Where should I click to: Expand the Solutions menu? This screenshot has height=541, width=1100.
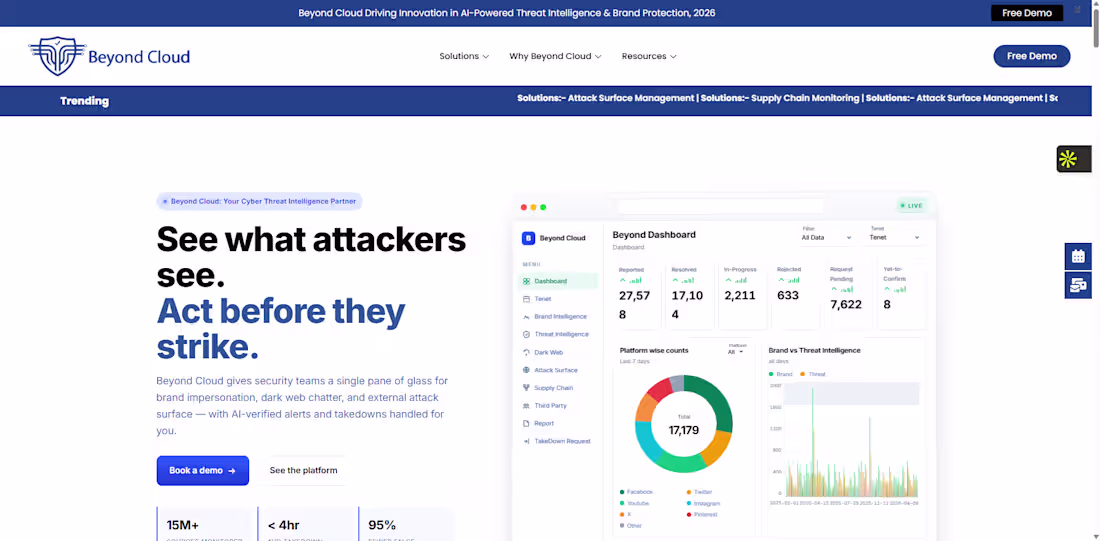point(464,56)
